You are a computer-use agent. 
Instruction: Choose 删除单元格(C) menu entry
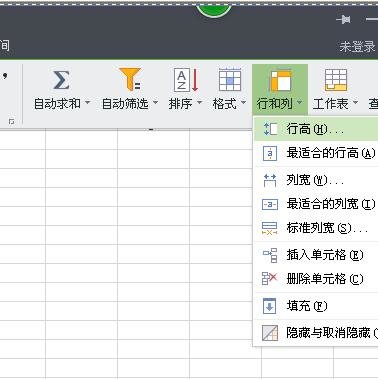point(316,279)
